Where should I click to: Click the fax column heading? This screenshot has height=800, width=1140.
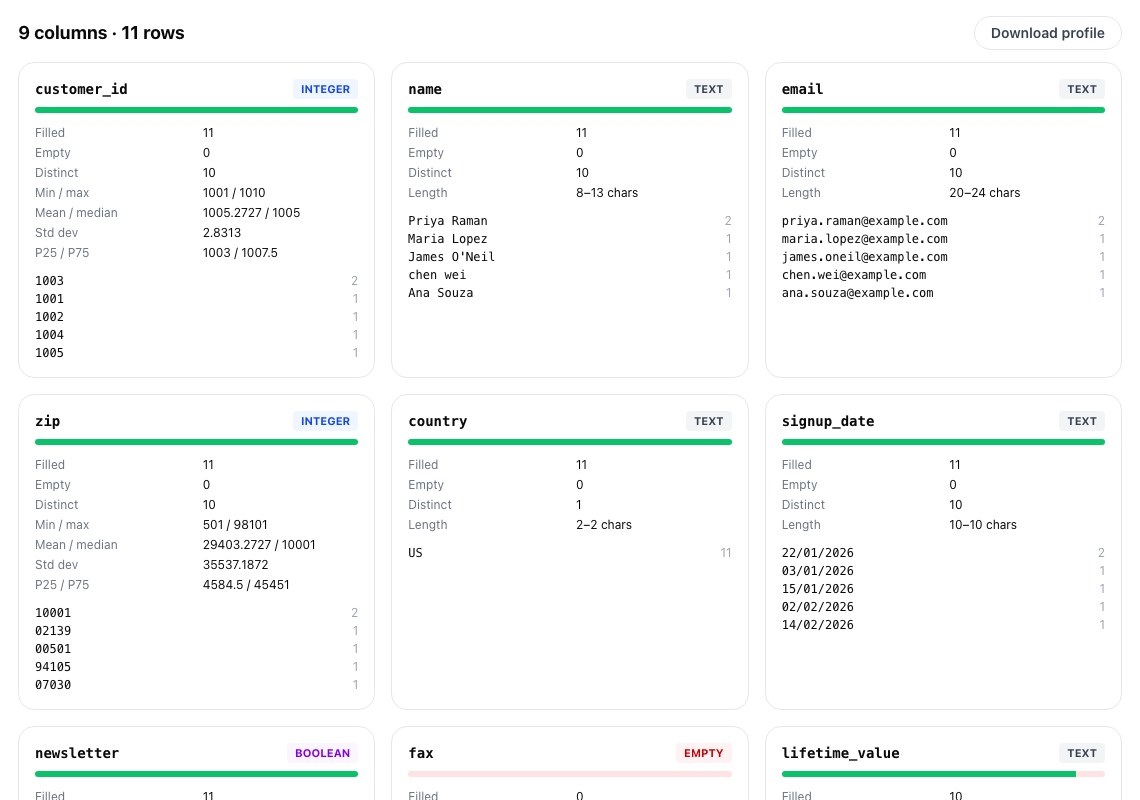(421, 753)
